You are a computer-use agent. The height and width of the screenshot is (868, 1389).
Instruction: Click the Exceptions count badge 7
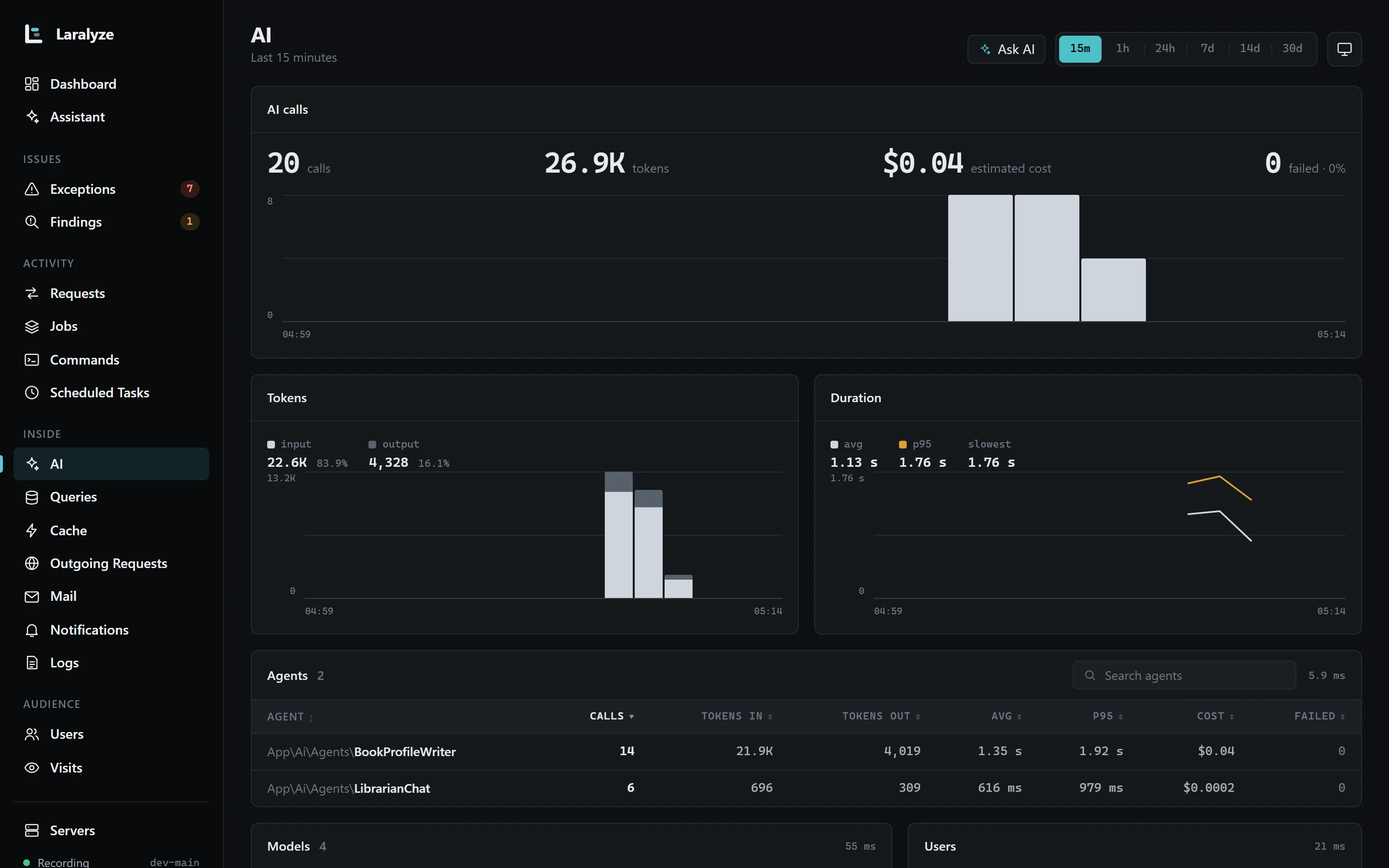pyautogui.click(x=190, y=189)
